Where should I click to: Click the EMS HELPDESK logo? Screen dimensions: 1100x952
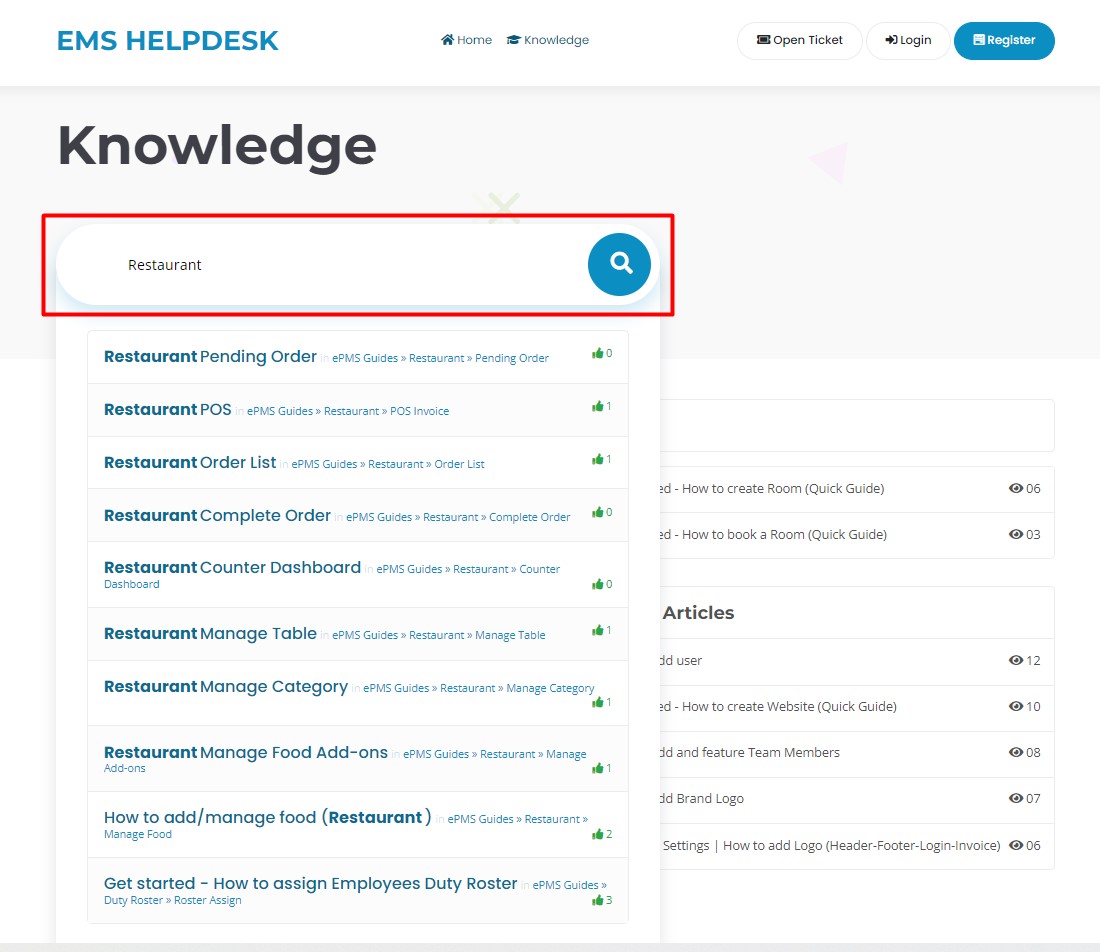coord(167,41)
